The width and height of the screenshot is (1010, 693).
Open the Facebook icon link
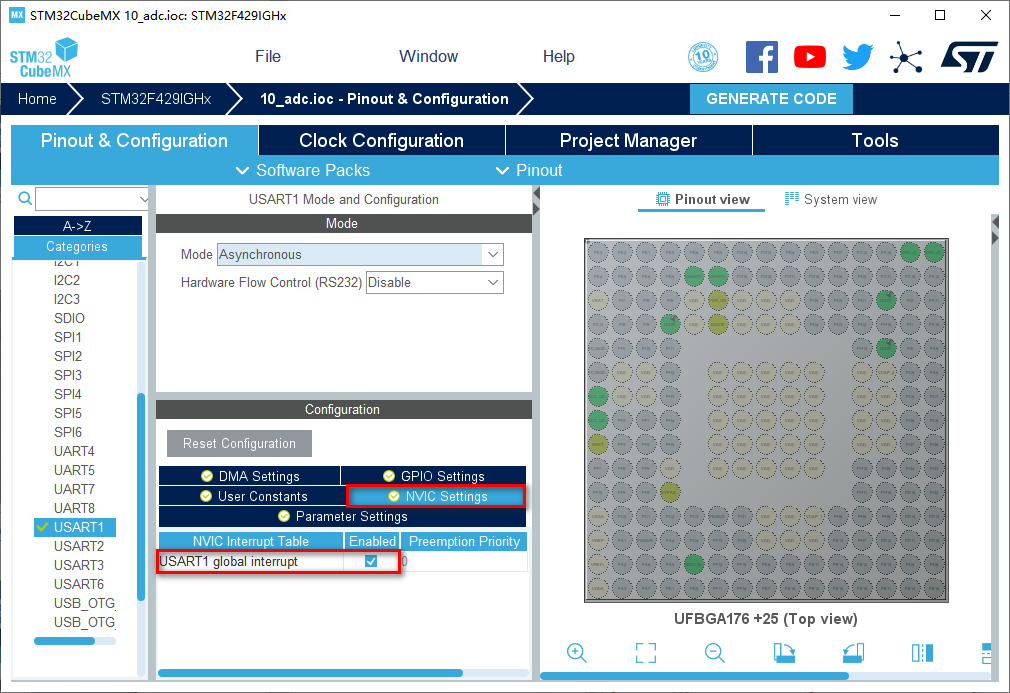coord(762,57)
